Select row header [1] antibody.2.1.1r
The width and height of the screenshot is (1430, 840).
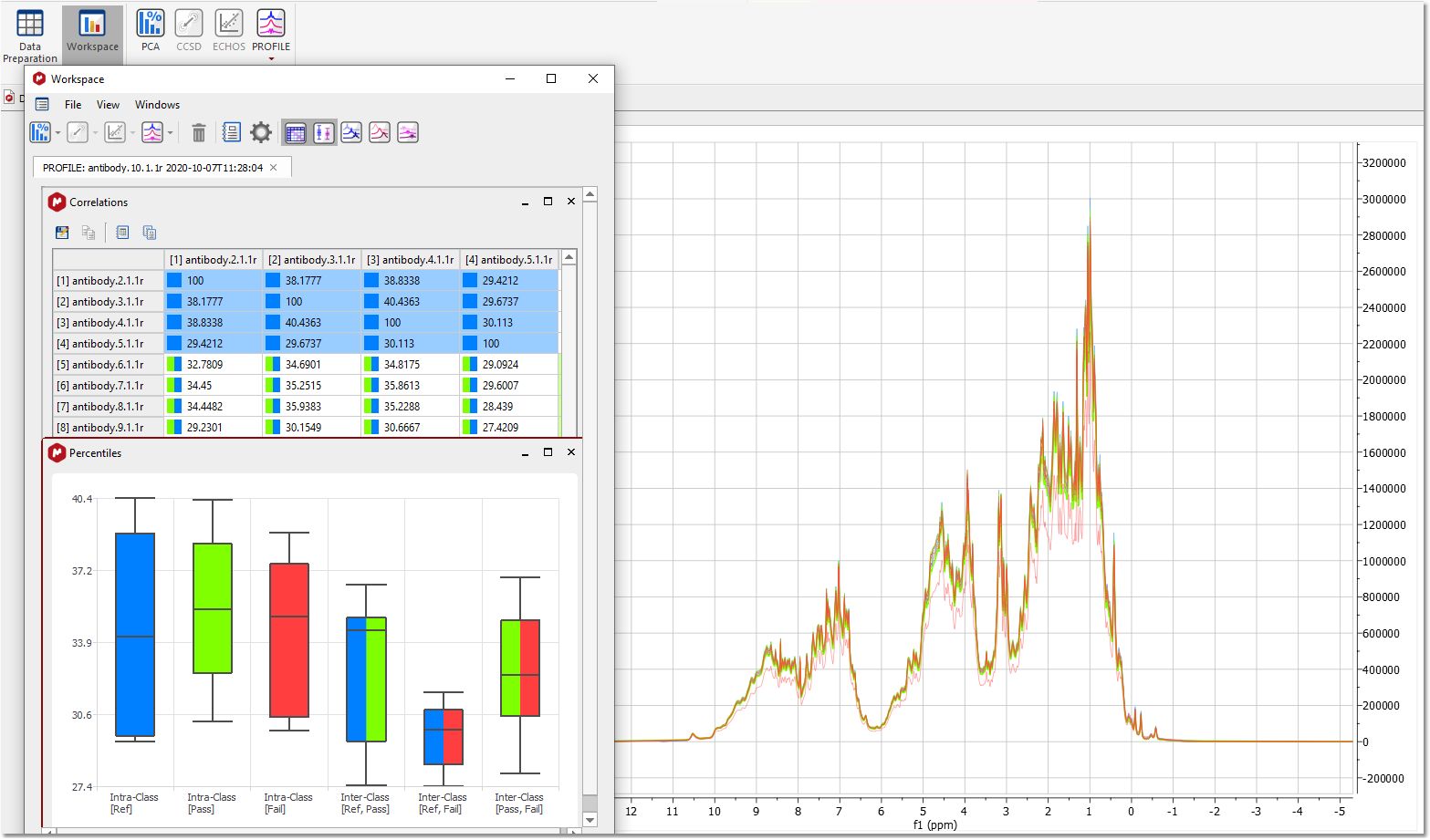tap(109, 281)
